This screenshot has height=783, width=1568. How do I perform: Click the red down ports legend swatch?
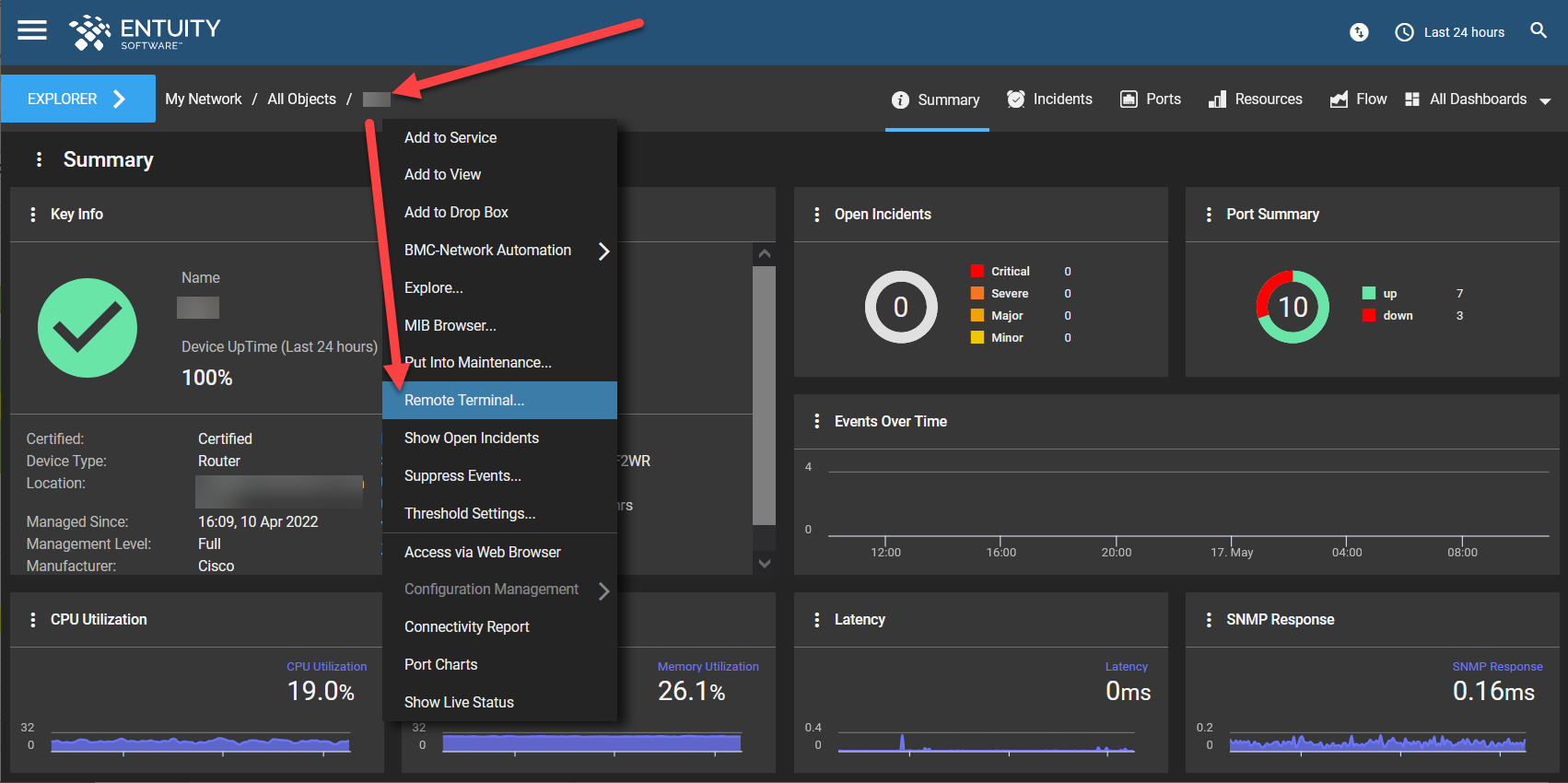[x=1369, y=315]
